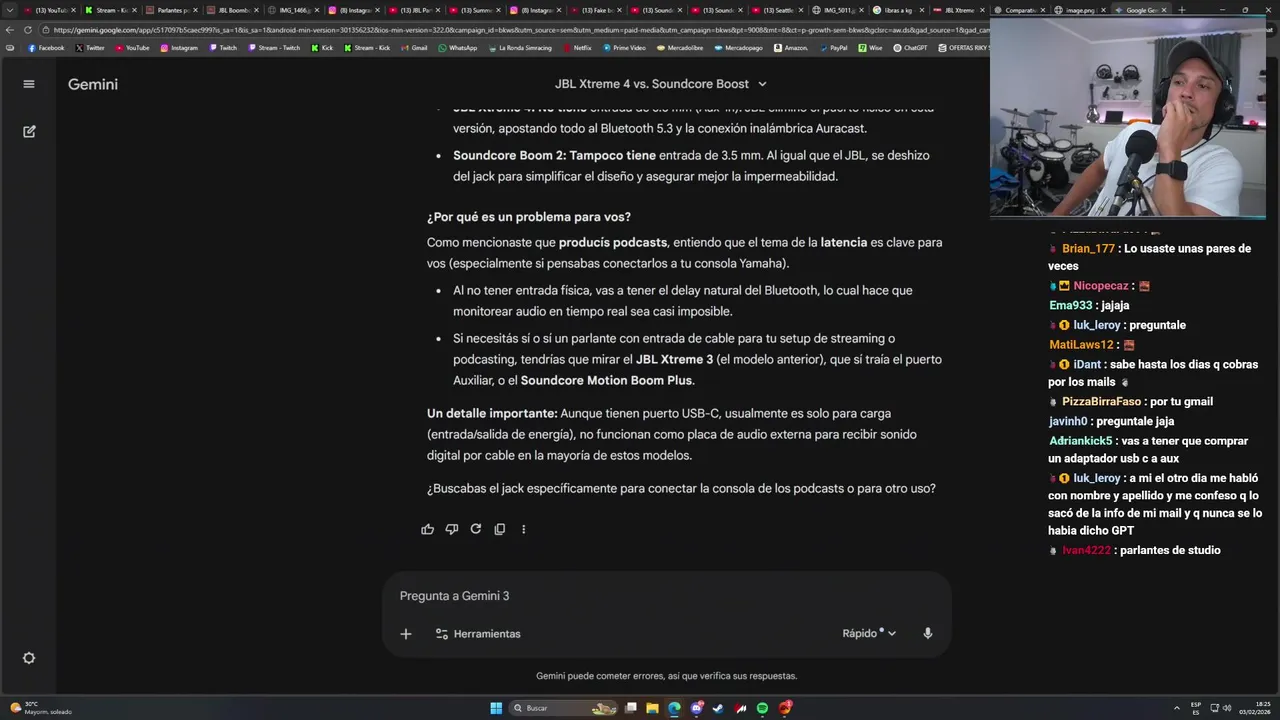
Task: Open taskbar clock showing 18:25
Action: tap(1255, 708)
